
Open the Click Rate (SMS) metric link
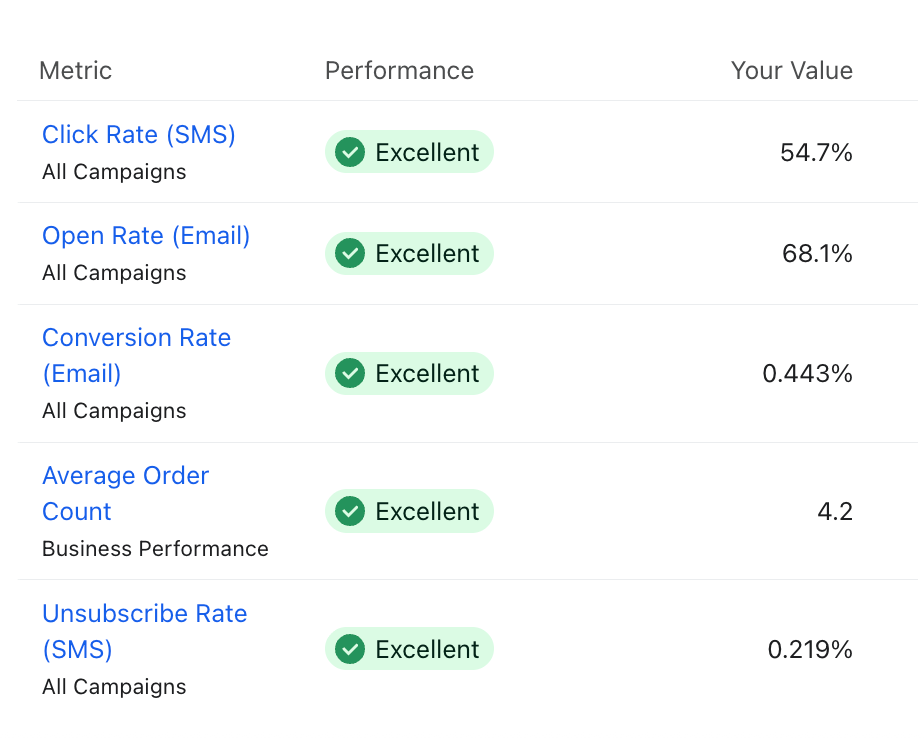pos(139,135)
